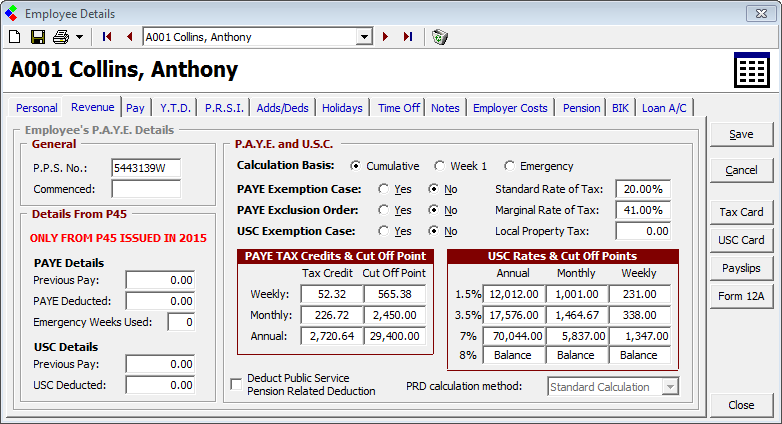Enable Deduct Public Service Pension checkbox
Viewport: 782px width, 424px height.
click(x=236, y=384)
